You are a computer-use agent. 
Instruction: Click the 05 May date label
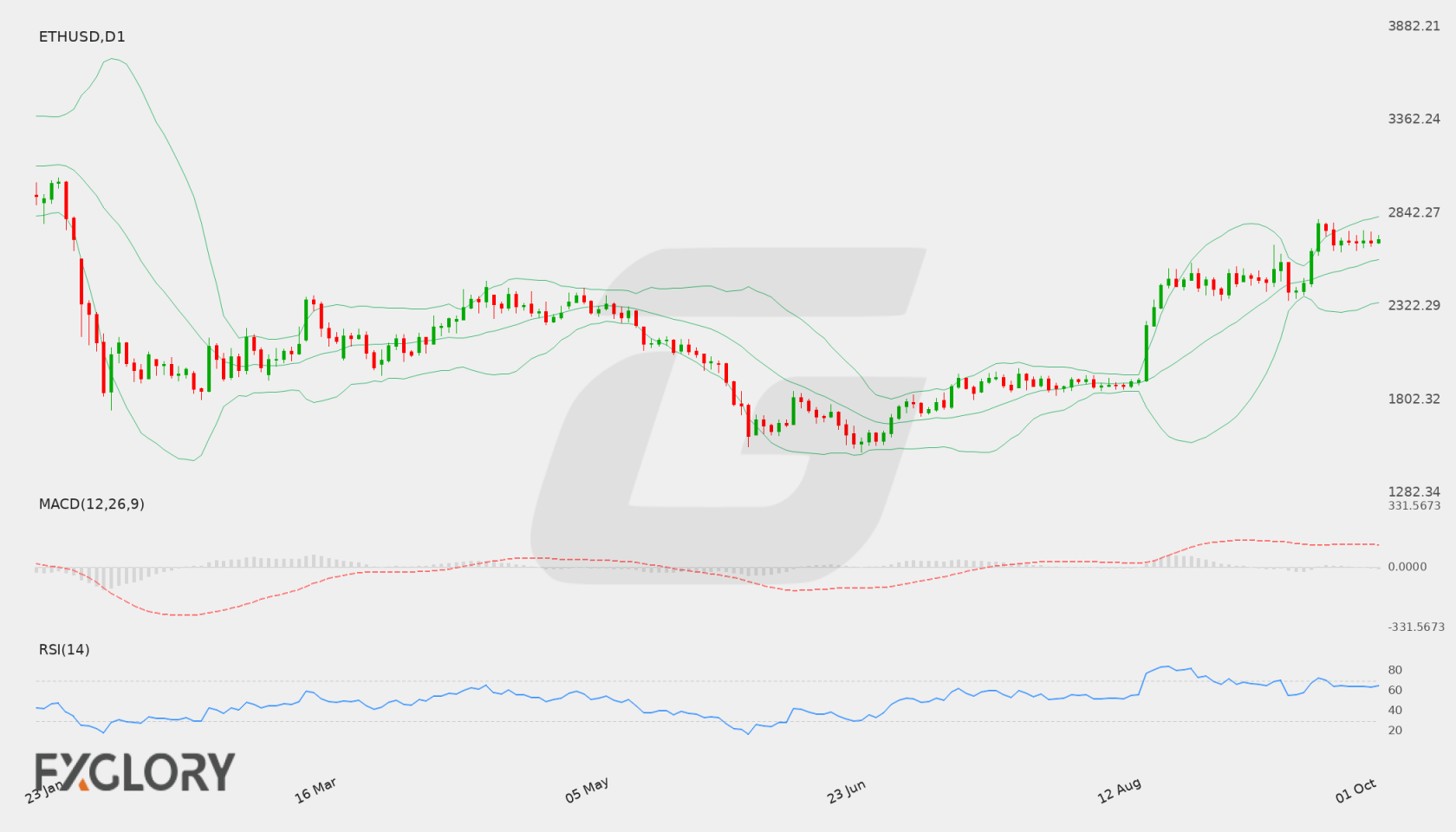587,790
